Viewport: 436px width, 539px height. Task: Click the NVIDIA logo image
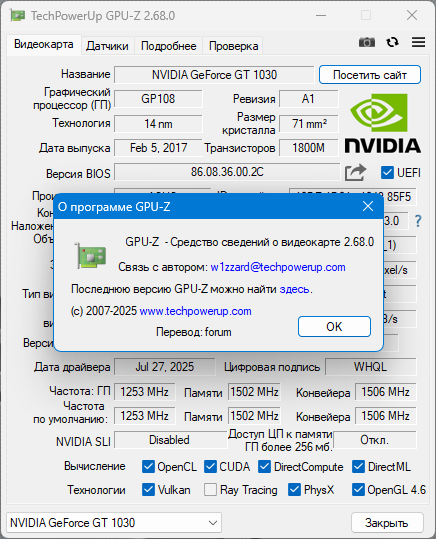point(383,123)
